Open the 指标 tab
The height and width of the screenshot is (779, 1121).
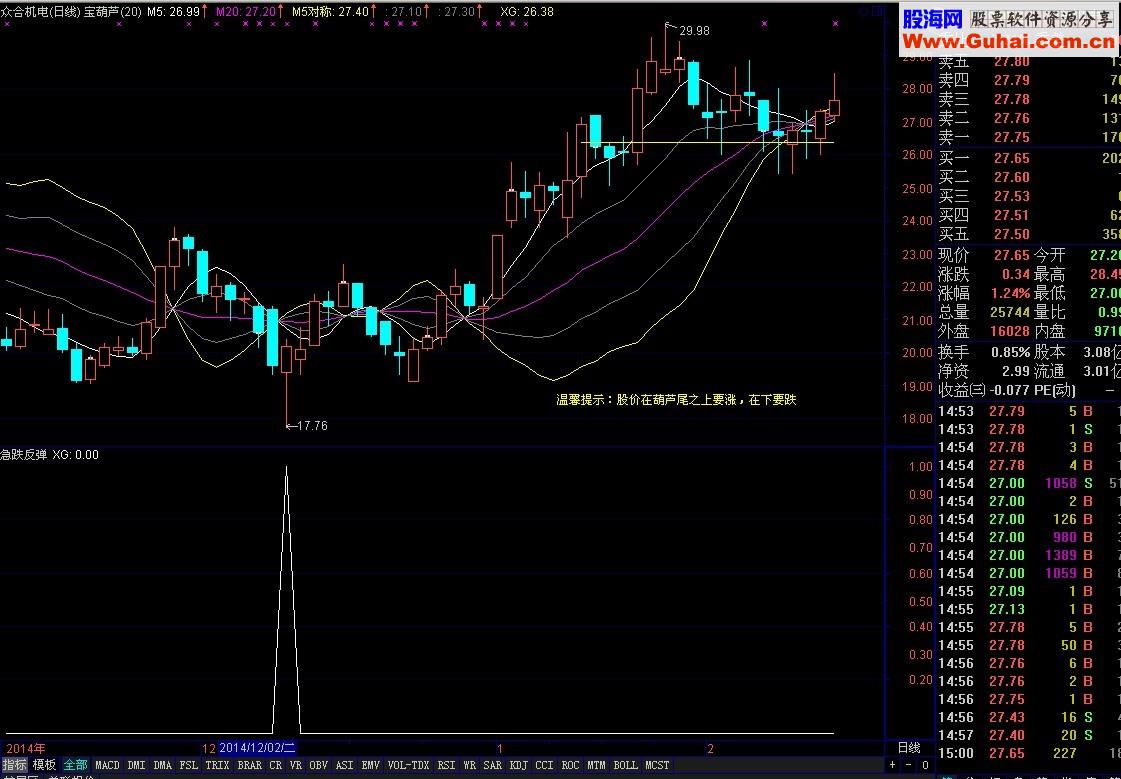tap(14, 765)
